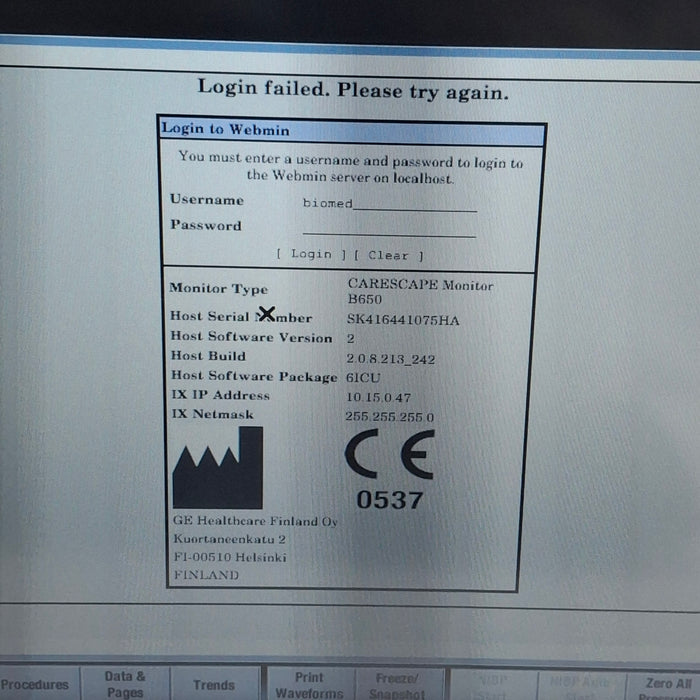
Task: Click the software package value 6ICU
Action: pos(363,378)
